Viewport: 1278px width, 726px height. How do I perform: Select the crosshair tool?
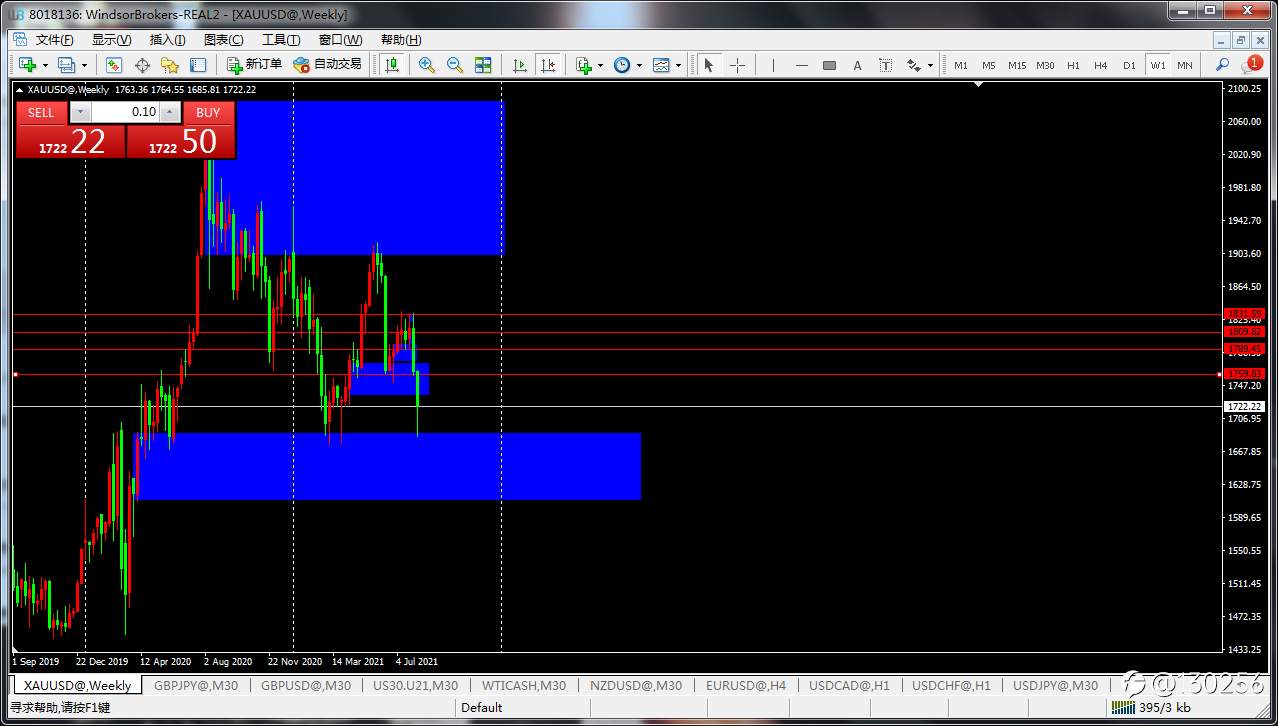pos(737,65)
